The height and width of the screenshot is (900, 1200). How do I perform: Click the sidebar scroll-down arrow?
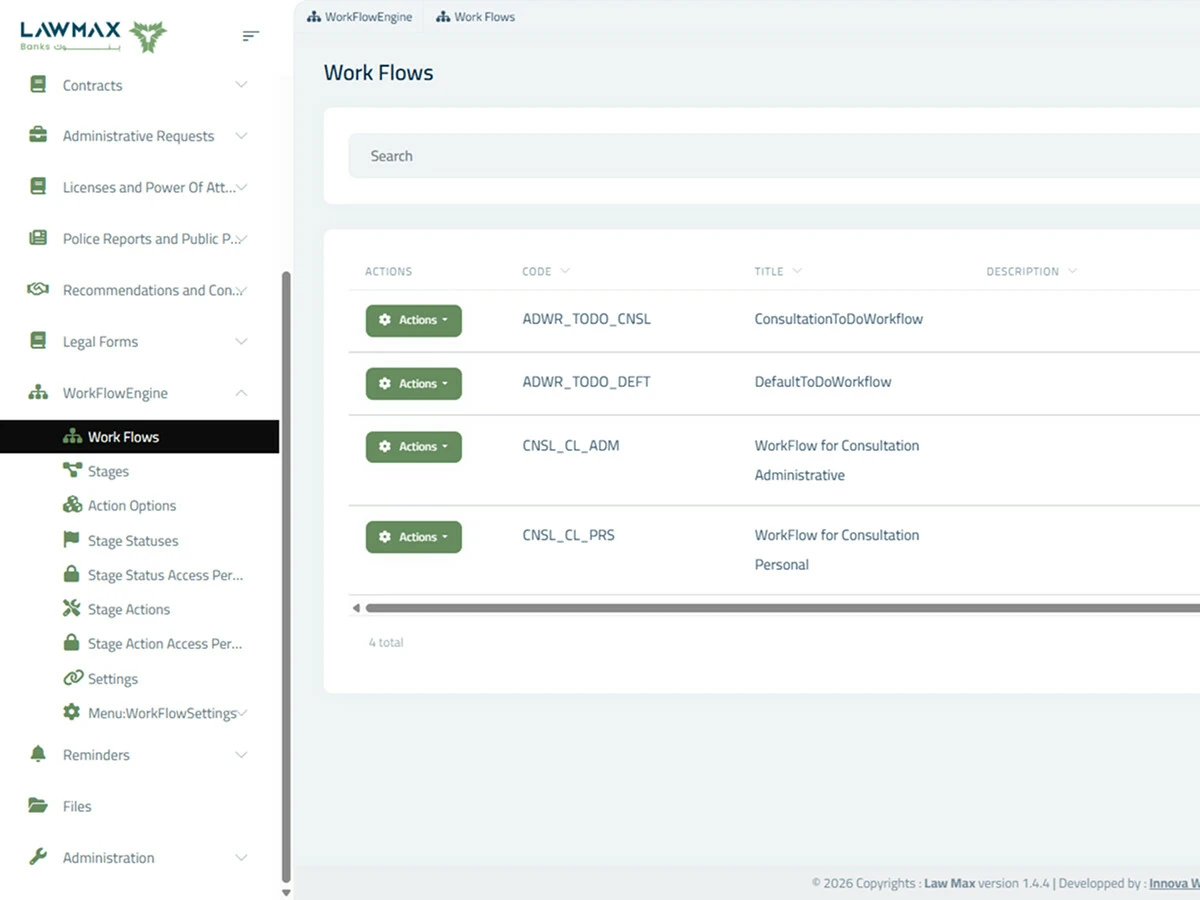click(x=286, y=892)
